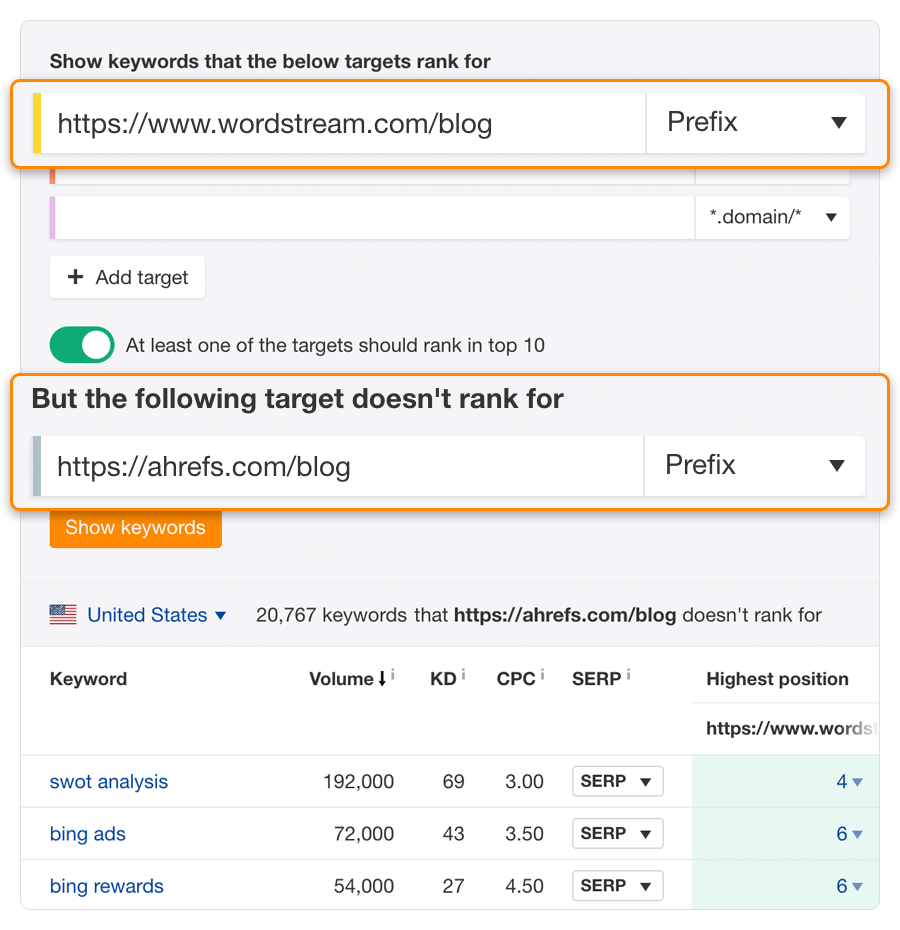This screenshot has height=930, width=900.
Task: Open the *.domain/* mode dropdown
Action: click(772, 218)
